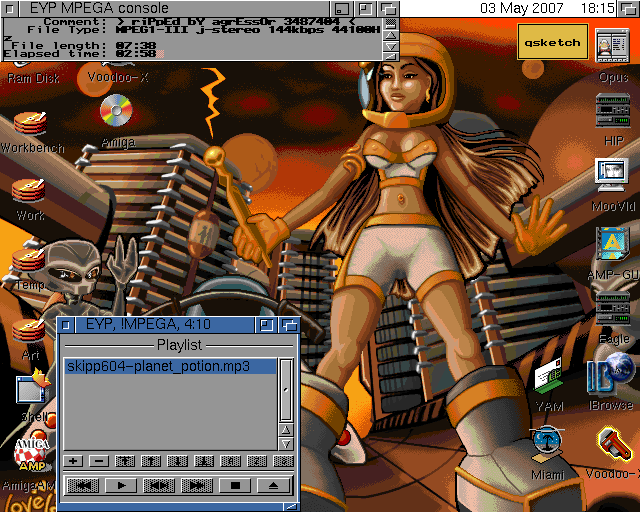
Task: Stop playback with the stop button
Action: click(235, 485)
